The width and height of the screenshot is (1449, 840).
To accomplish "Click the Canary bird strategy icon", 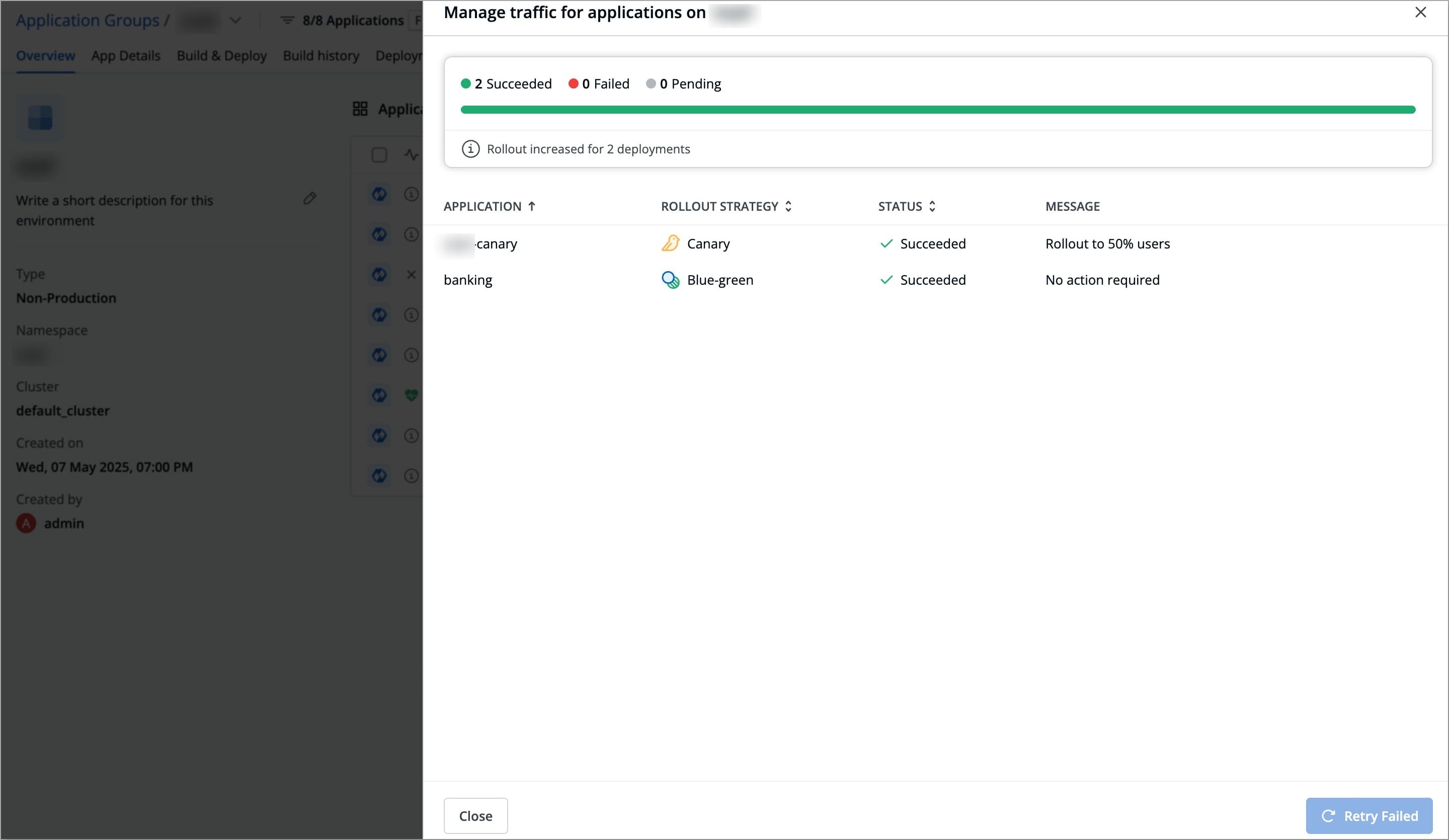I will click(x=670, y=244).
